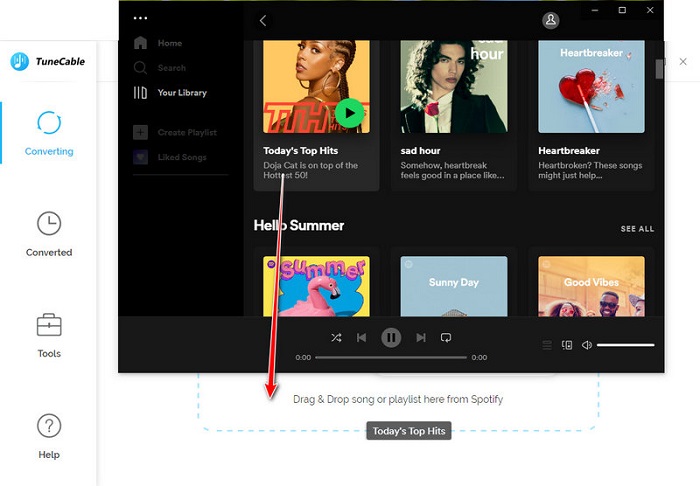Open the connect to device icon

[x=567, y=345]
